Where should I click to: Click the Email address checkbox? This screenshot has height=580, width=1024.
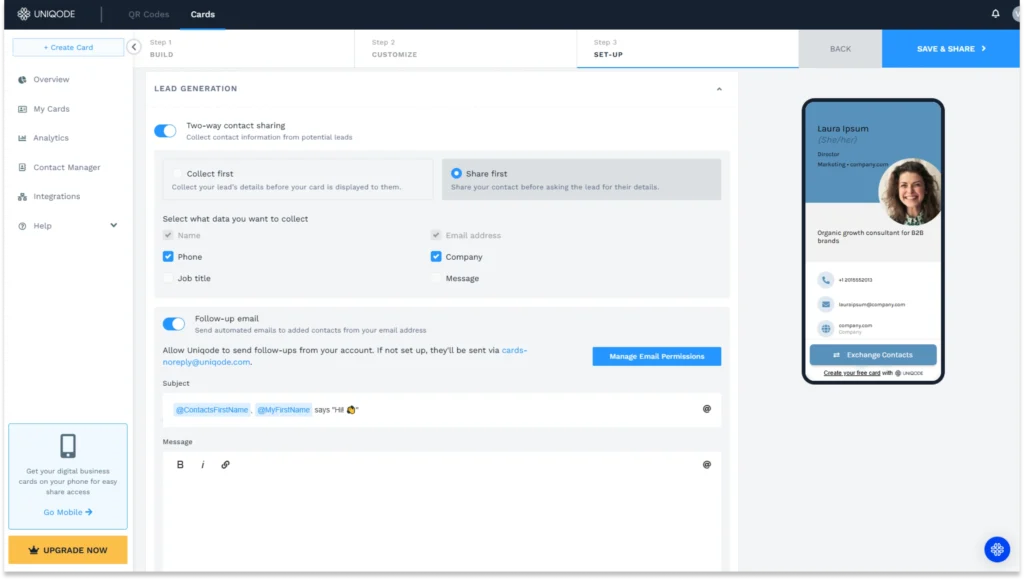coord(436,235)
